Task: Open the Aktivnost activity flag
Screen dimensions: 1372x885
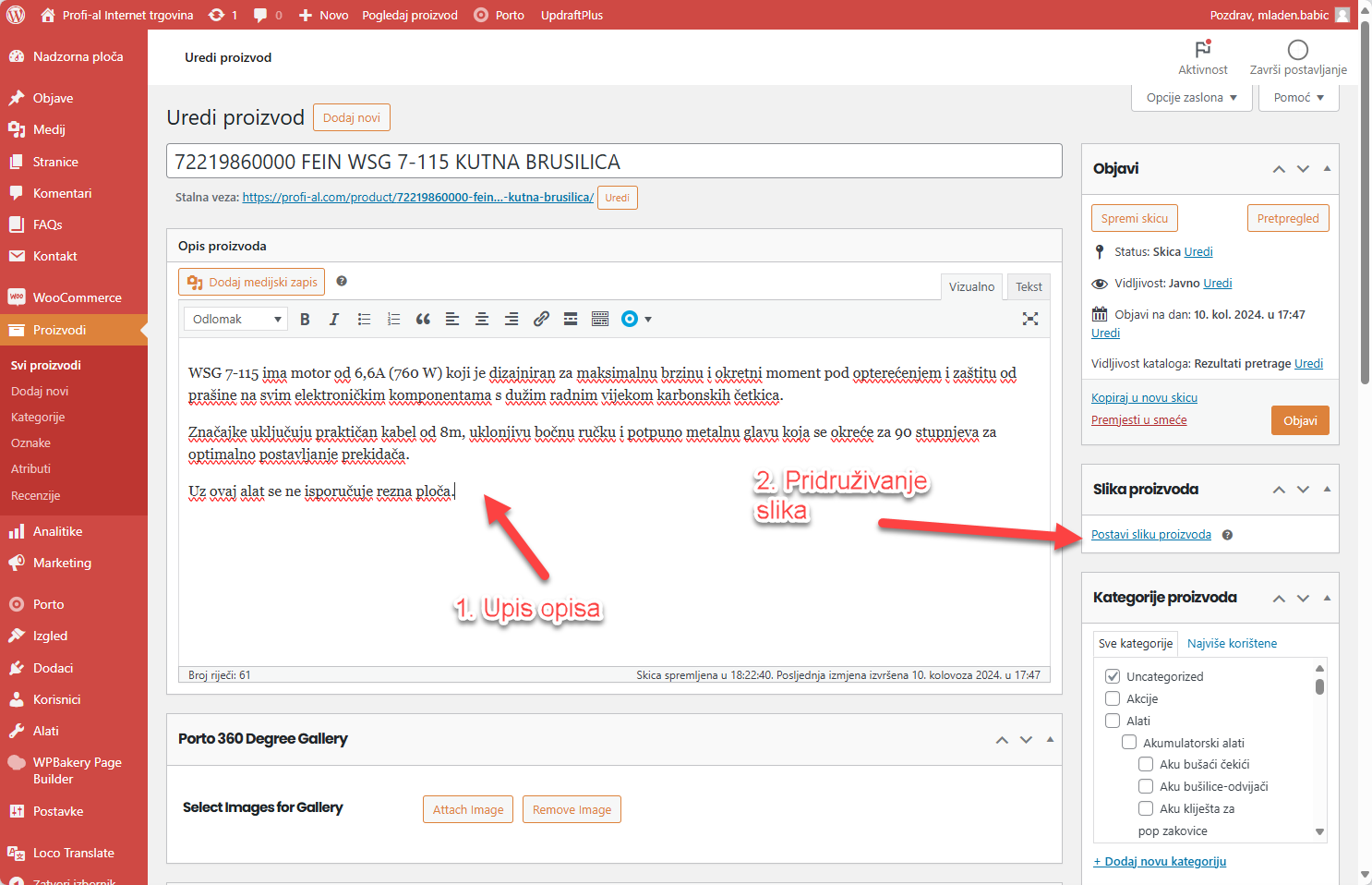Action: [x=1202, y=57]
